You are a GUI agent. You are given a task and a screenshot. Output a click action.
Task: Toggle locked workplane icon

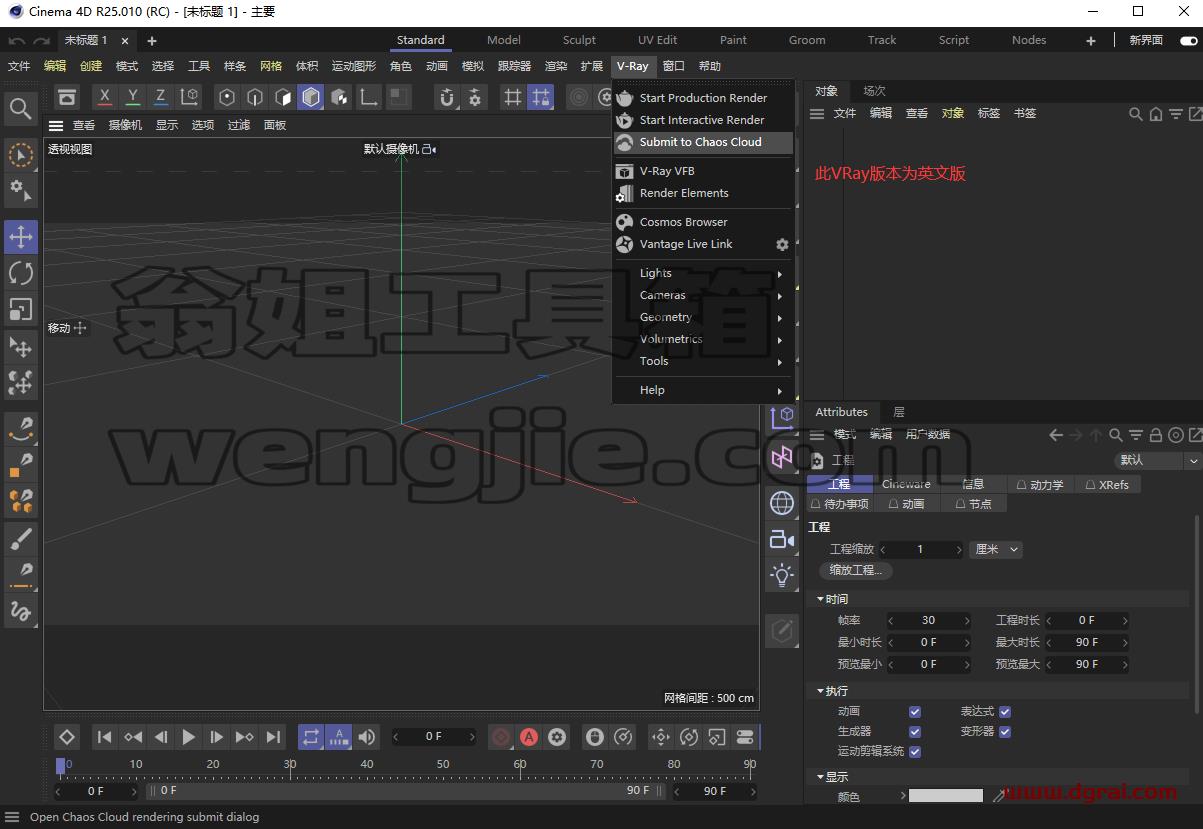pyautogui.click(x=541, y=97)
